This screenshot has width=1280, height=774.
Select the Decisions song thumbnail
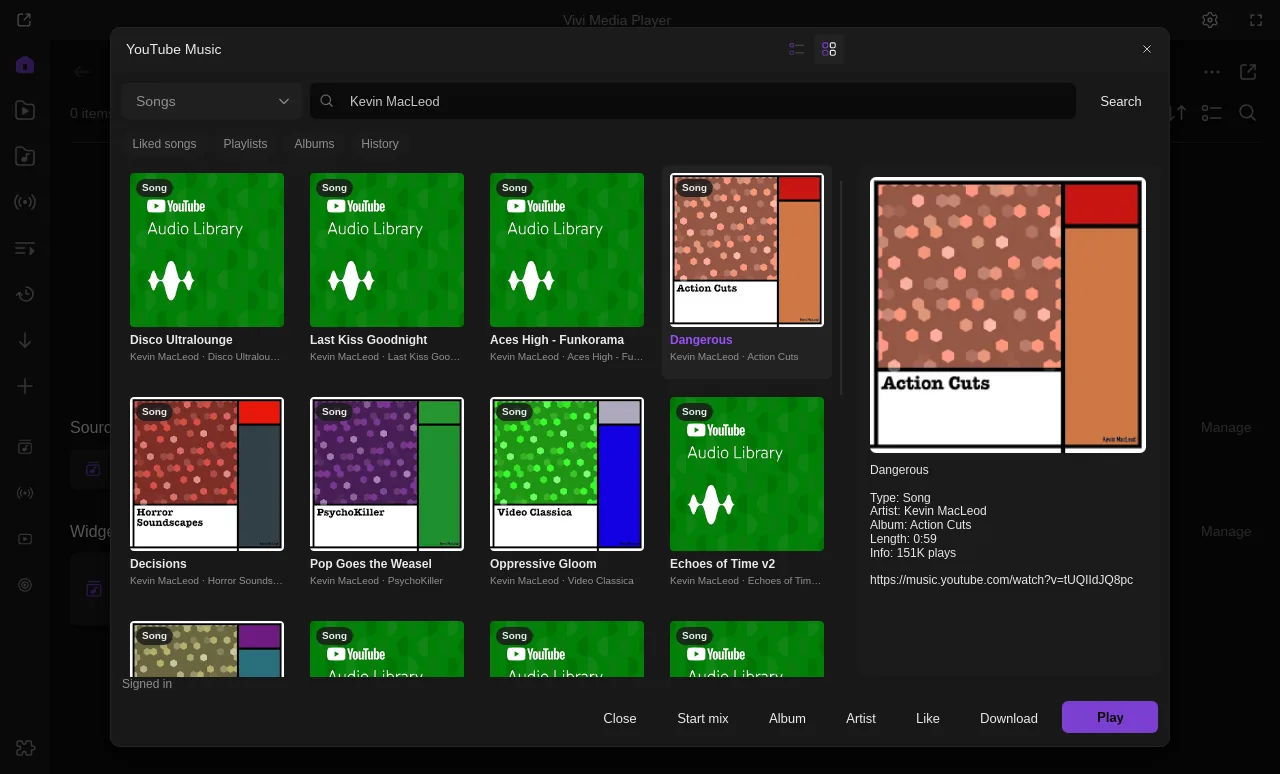(x=207, y=474)
